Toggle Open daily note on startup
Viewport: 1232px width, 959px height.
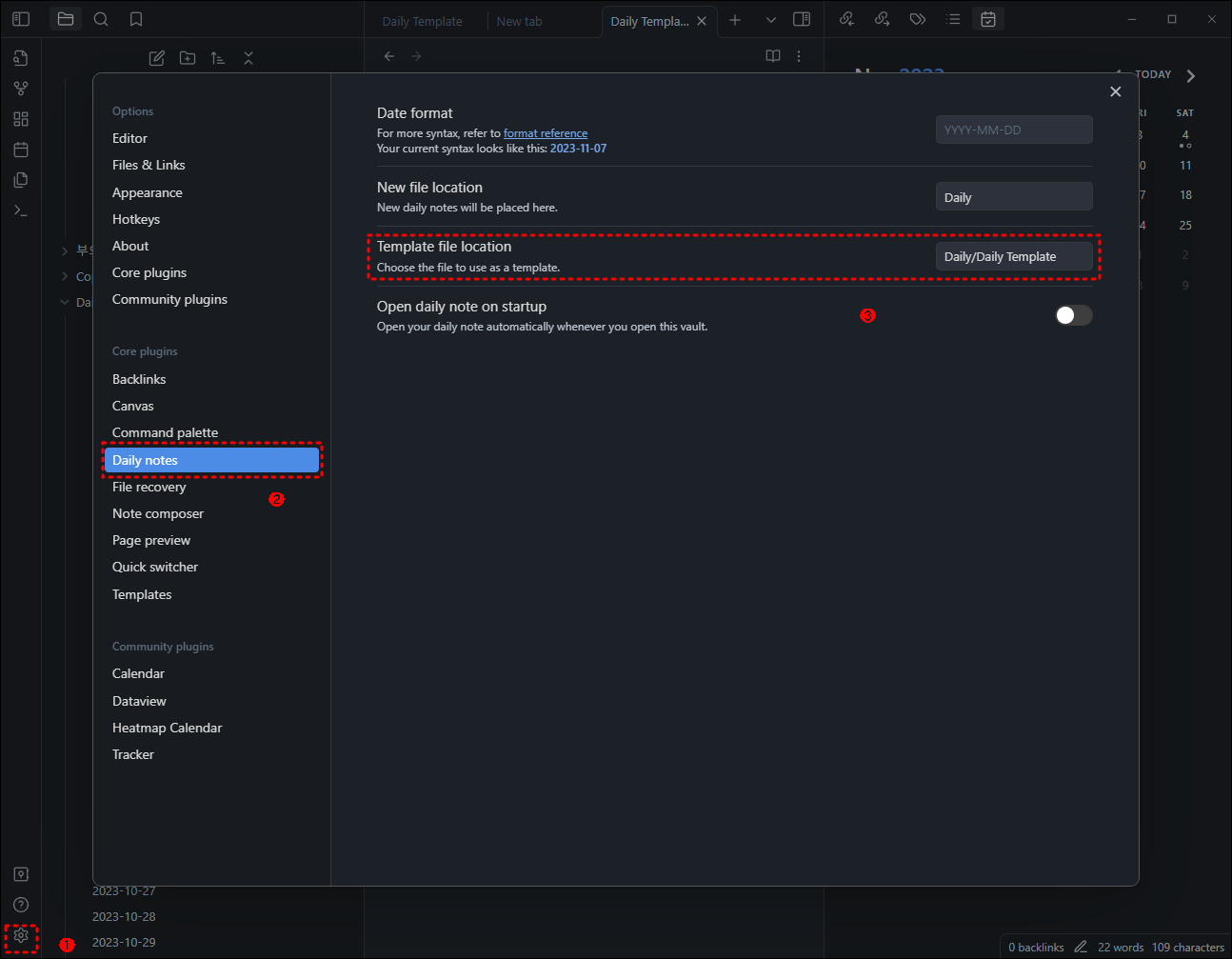1073,315
